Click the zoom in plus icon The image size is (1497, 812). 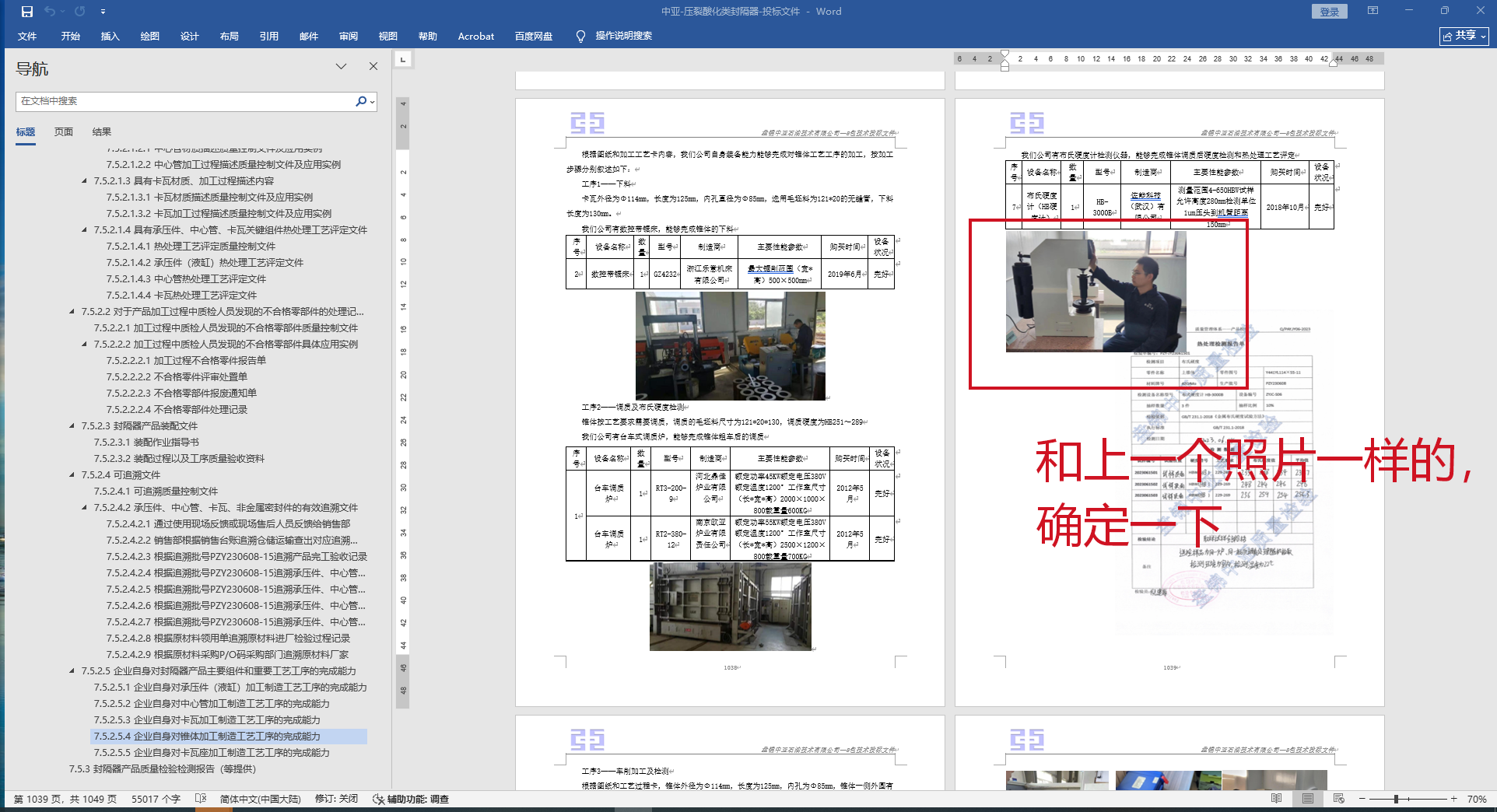pyautogui.click(x=1453, y=799)
